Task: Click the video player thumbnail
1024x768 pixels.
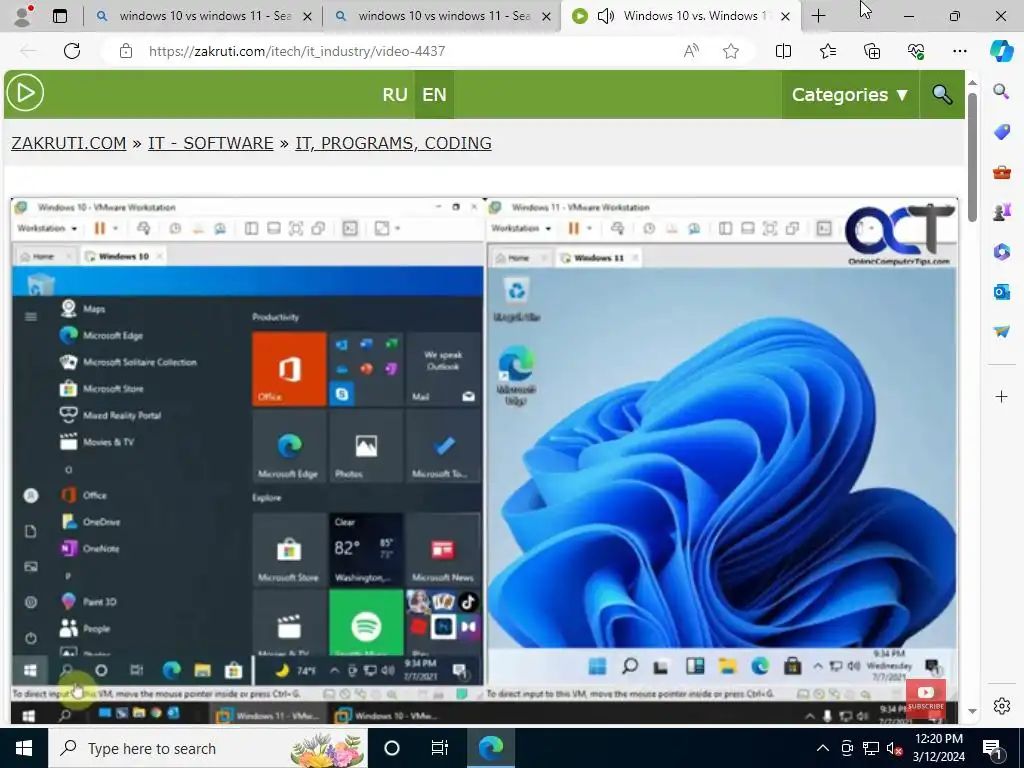Action: point(485,460)
